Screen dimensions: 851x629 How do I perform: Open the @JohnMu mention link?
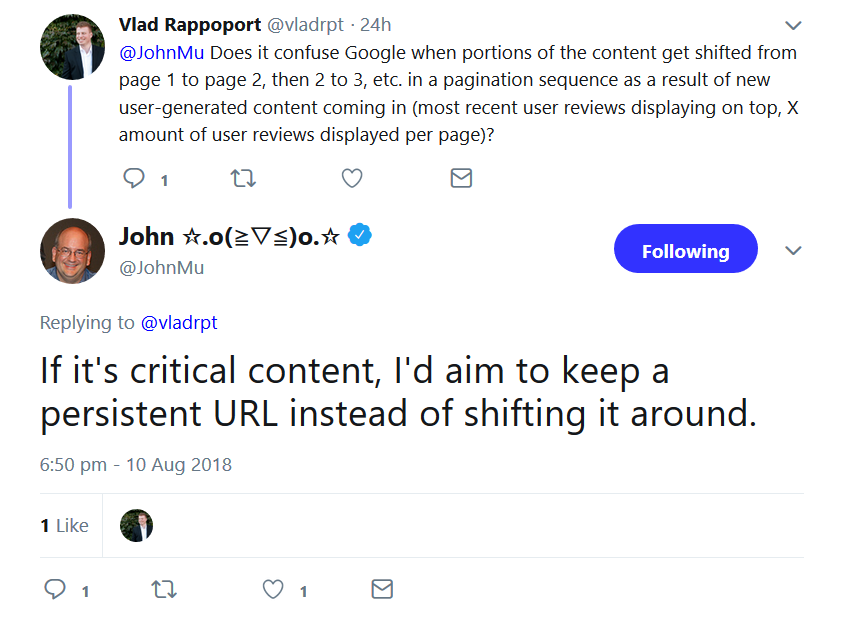tap(161, 53)
